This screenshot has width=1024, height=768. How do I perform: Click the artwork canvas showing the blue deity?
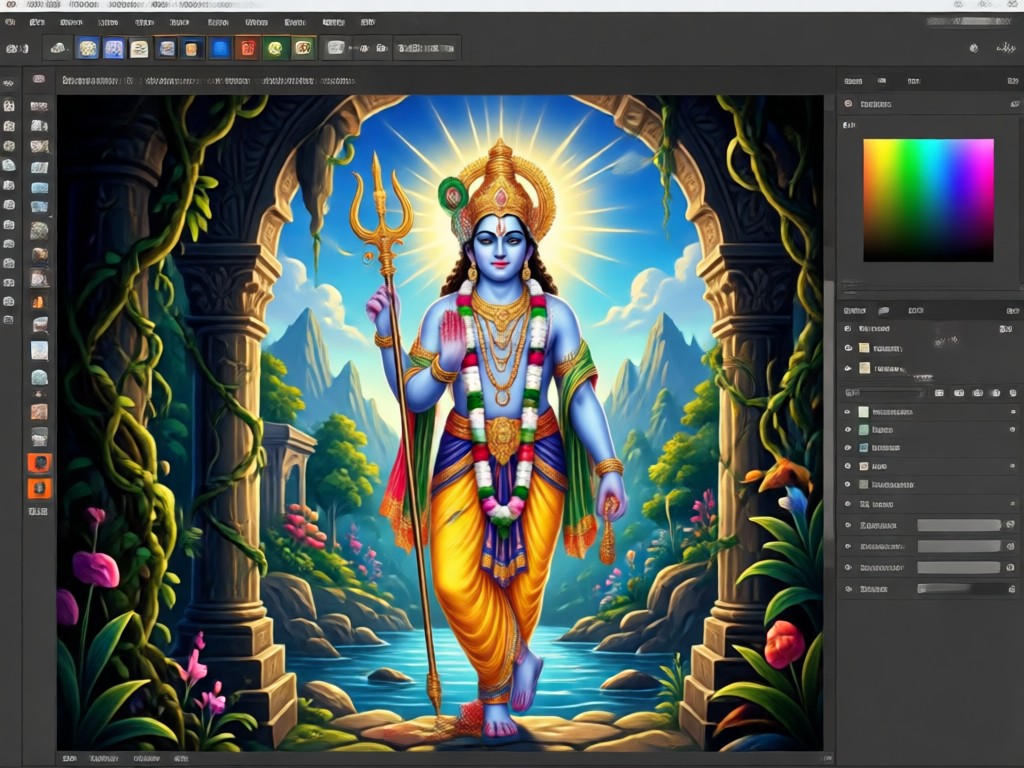440,423
